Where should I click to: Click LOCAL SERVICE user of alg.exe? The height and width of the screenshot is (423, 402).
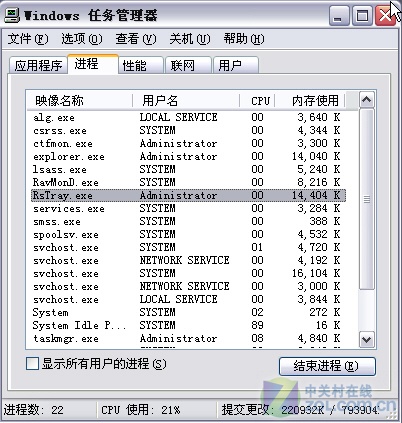(x=178, y=117)
